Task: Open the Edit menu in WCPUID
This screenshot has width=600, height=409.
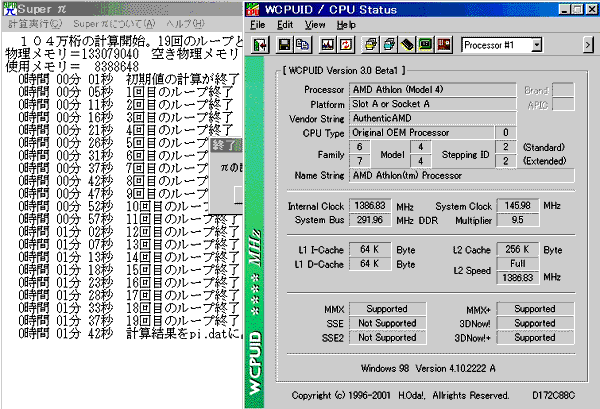Action: coord(285,25)
